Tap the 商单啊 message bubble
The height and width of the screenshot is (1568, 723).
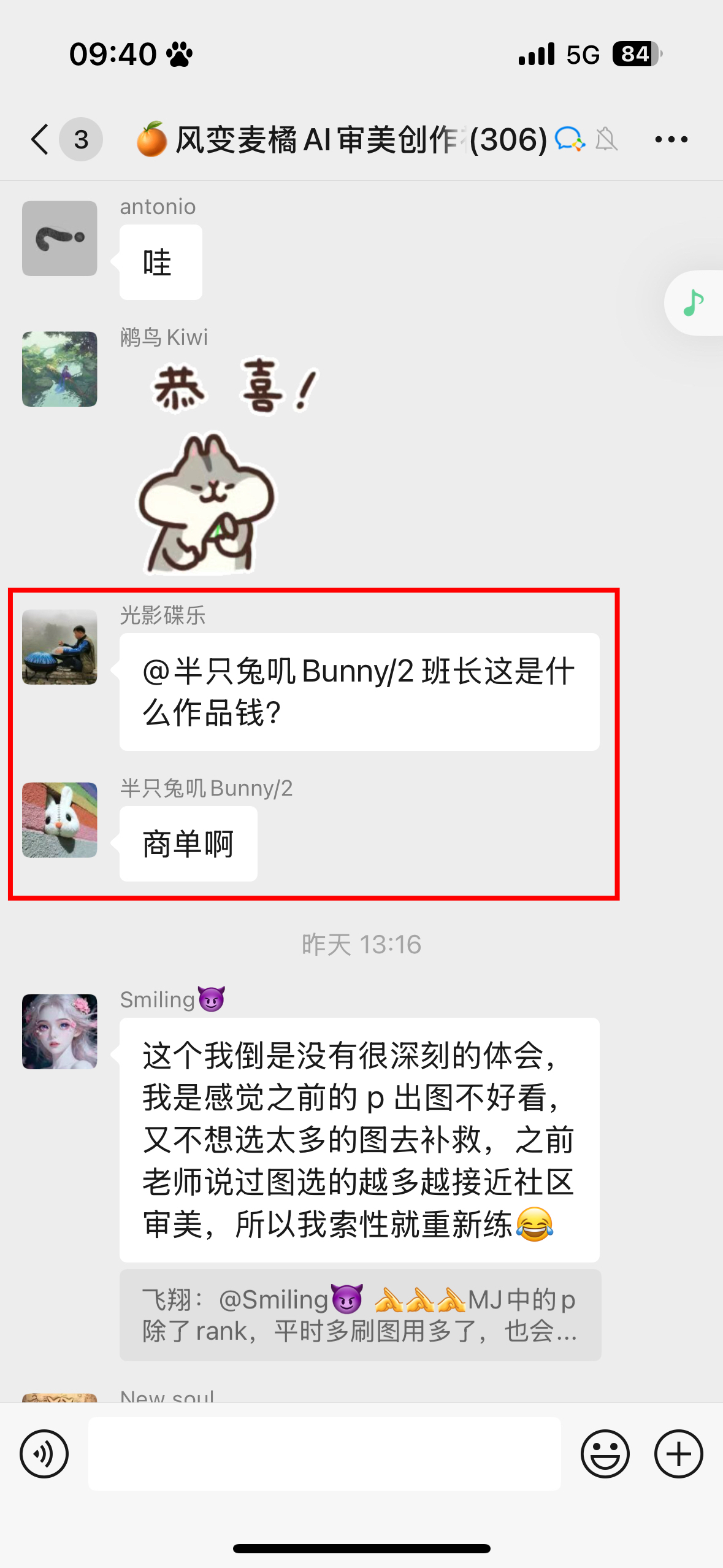tap(188, 844)
